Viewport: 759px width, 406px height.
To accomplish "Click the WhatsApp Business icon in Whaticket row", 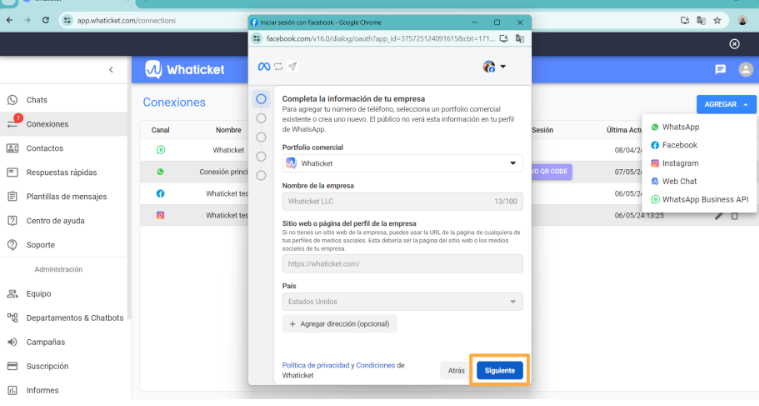I will pyautogui.click(x=161, y=150).
